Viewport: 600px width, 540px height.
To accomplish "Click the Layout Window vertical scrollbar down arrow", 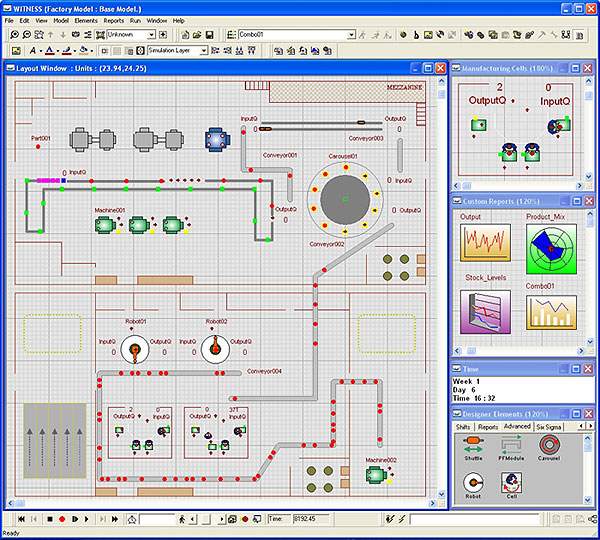I will coord(442,494).
